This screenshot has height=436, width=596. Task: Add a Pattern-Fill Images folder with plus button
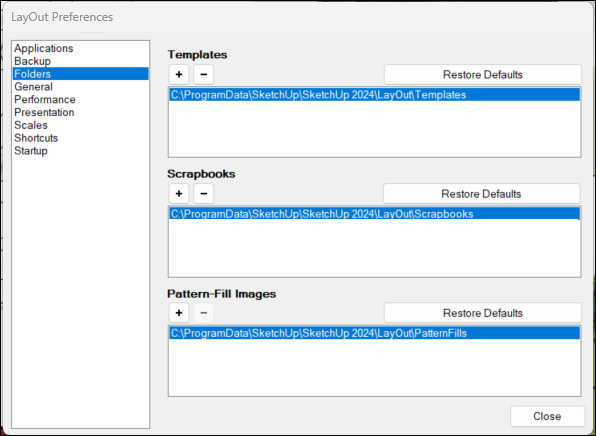(x=179, y=313)
